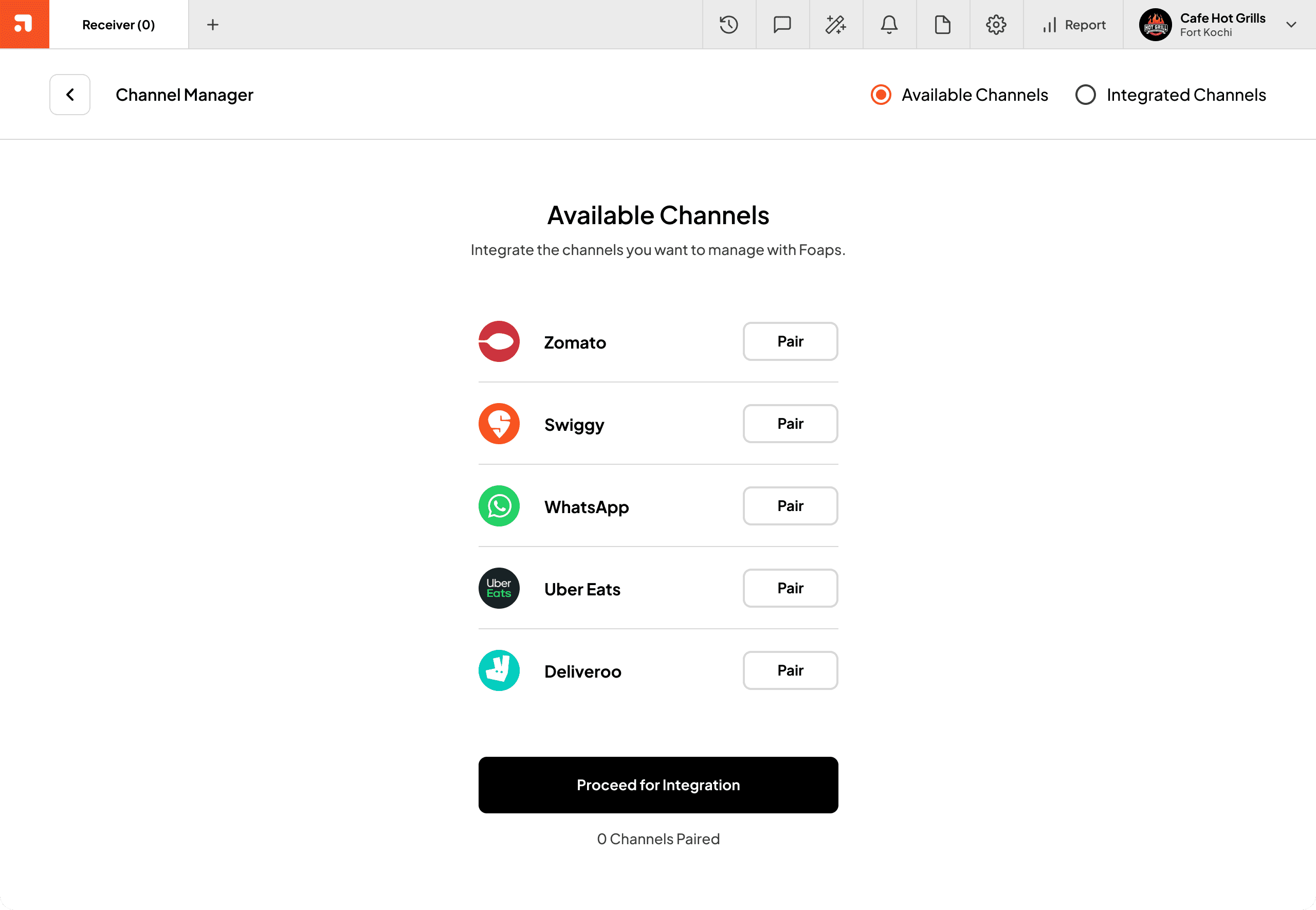Open the order history clock icon
1316x910 pixels.
[x=729, y=25]
